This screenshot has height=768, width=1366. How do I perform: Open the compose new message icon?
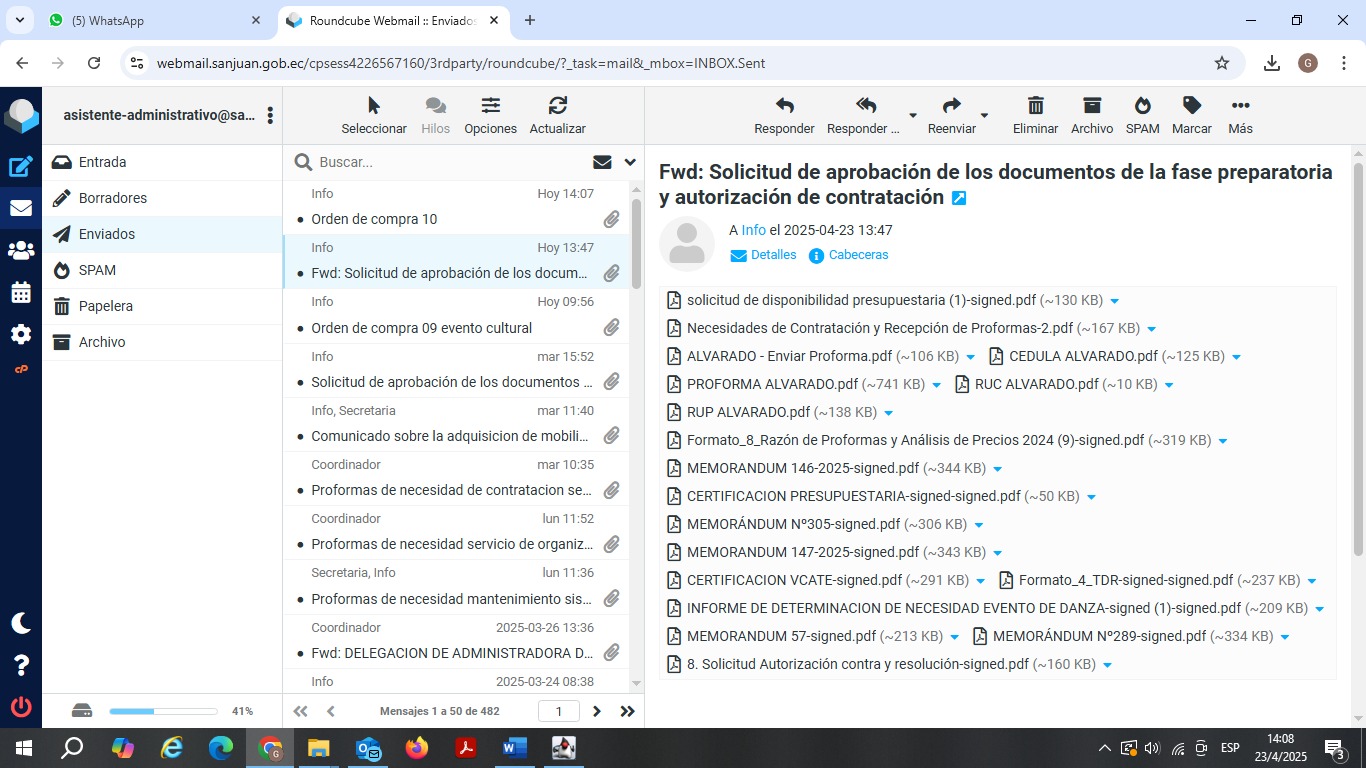21,167
